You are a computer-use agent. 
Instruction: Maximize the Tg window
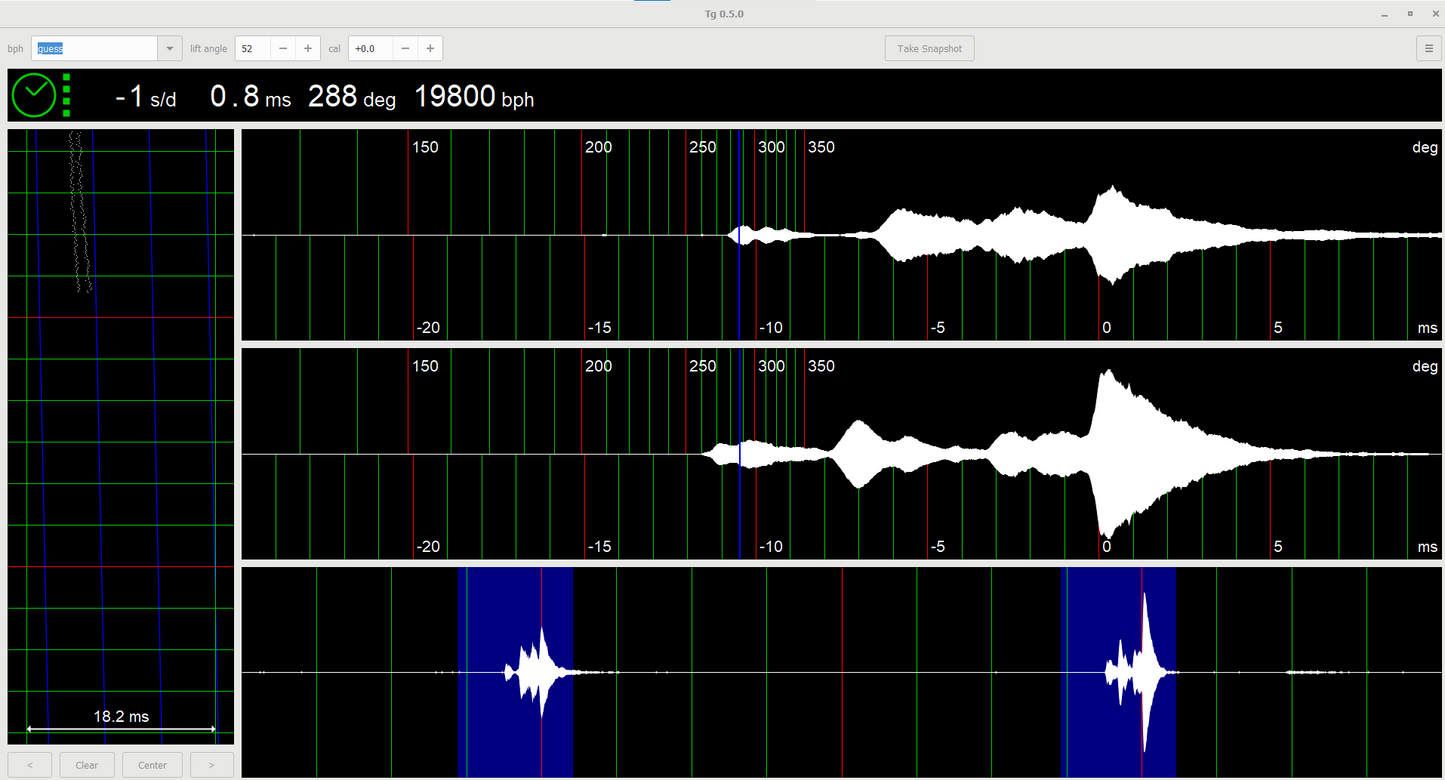(x=1410, y=14)
